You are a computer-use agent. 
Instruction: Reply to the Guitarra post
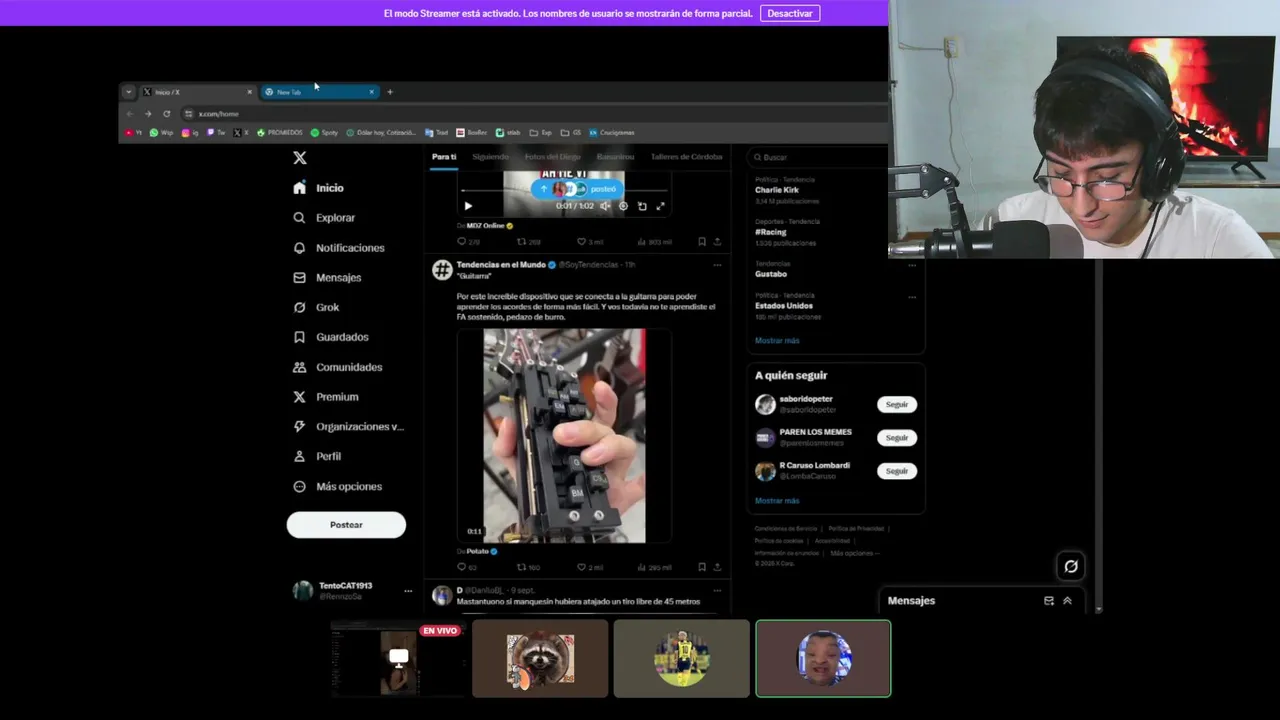click(467, 567)
